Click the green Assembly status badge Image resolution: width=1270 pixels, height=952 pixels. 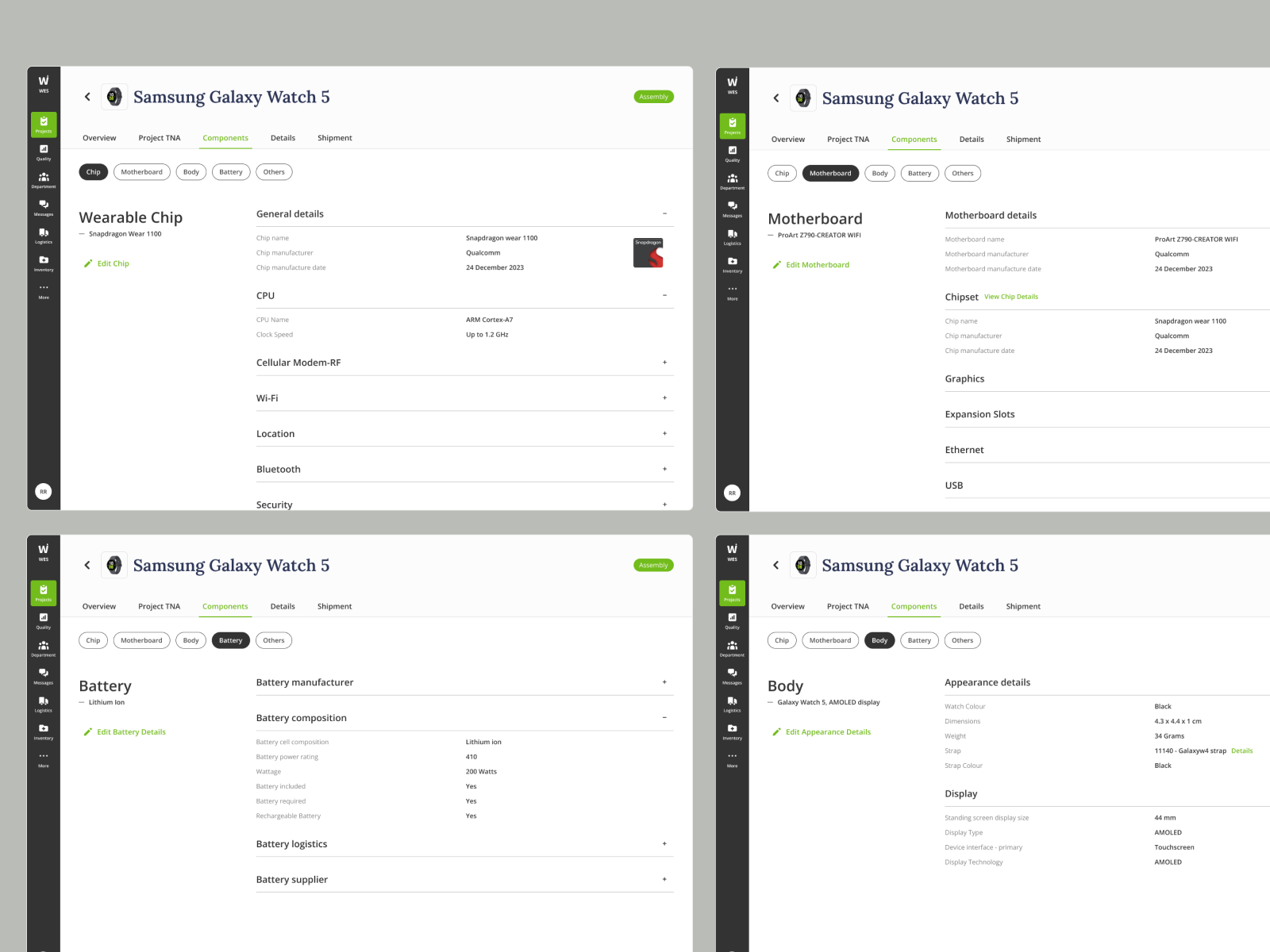coord(653,96)
